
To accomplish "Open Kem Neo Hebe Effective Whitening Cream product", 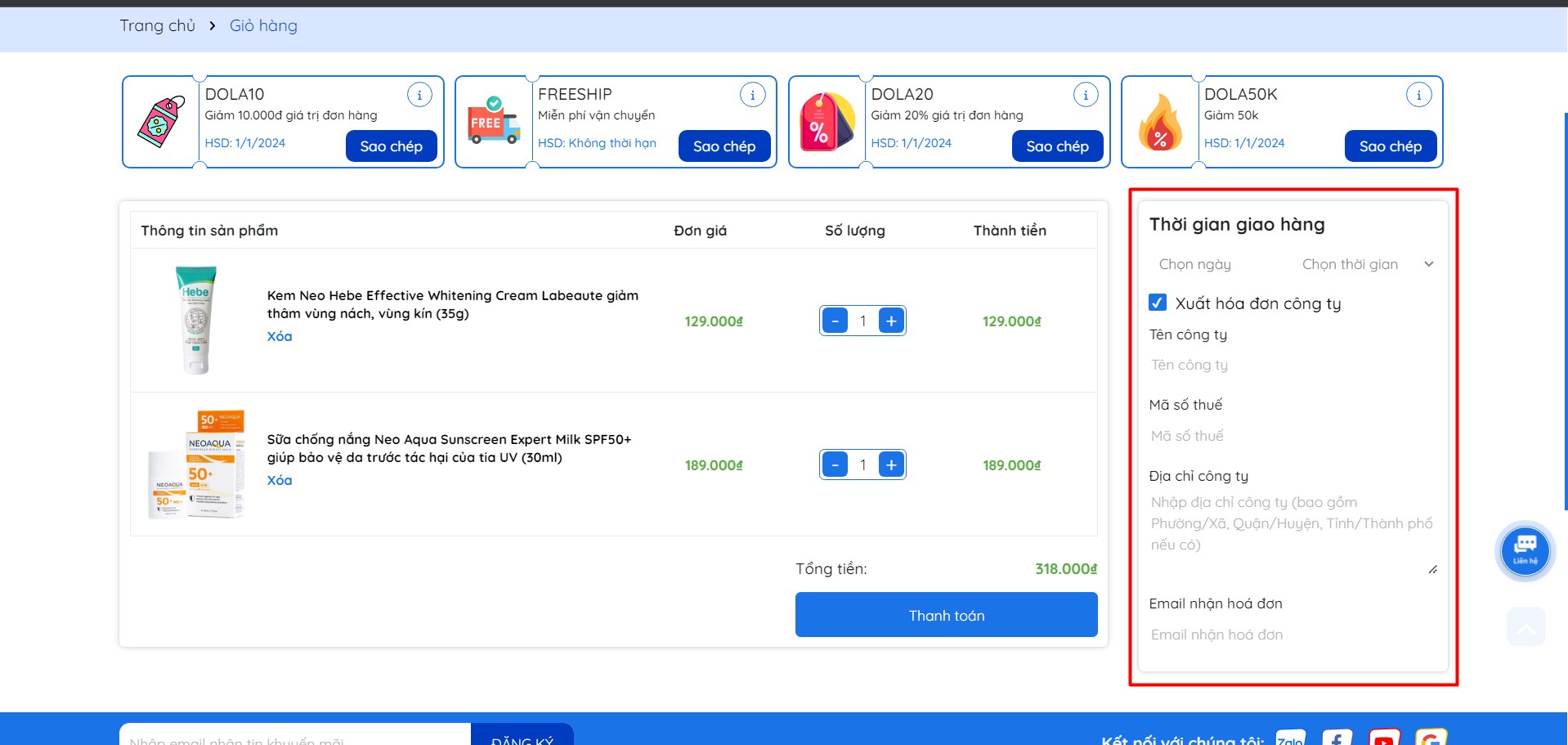I will tap(453, 304).
